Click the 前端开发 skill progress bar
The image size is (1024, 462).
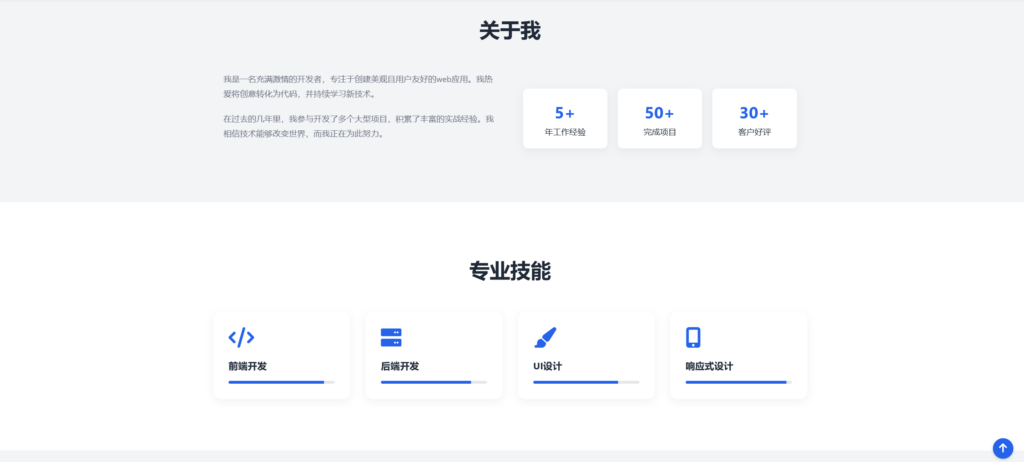tap(281, 382)
